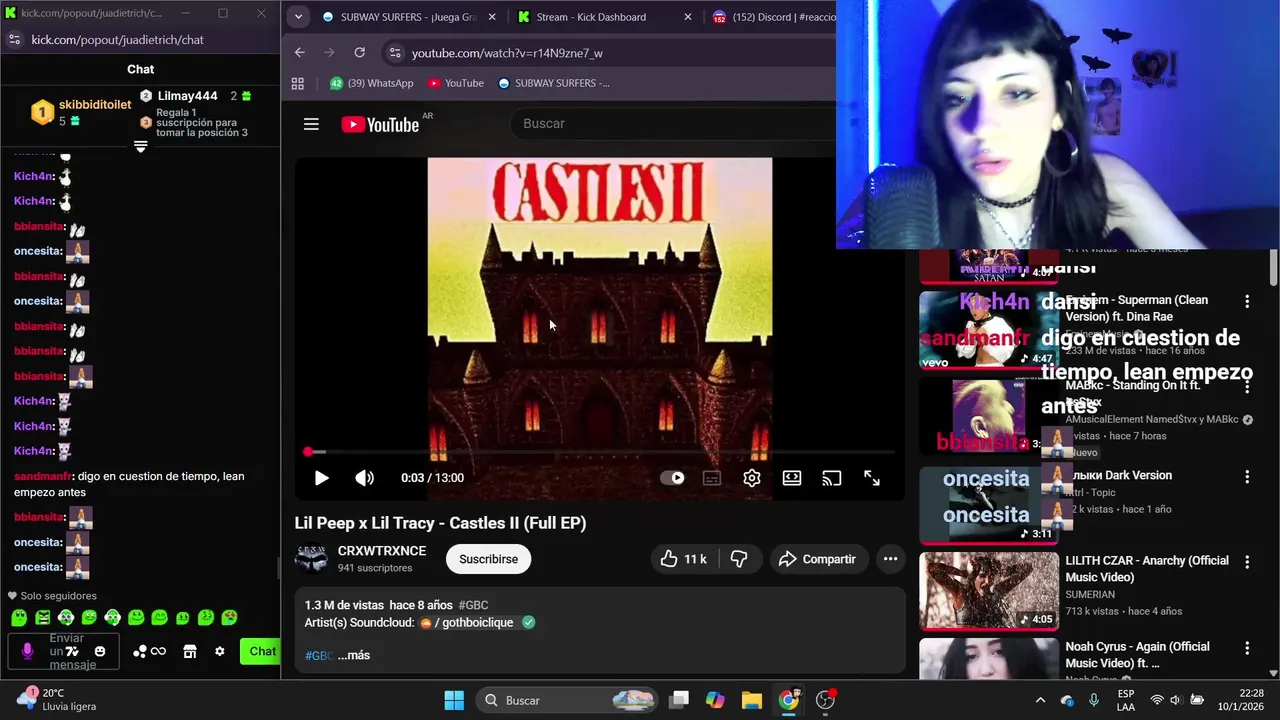
Task: View site settings icon in Kick popout
Action: (13, 39)
